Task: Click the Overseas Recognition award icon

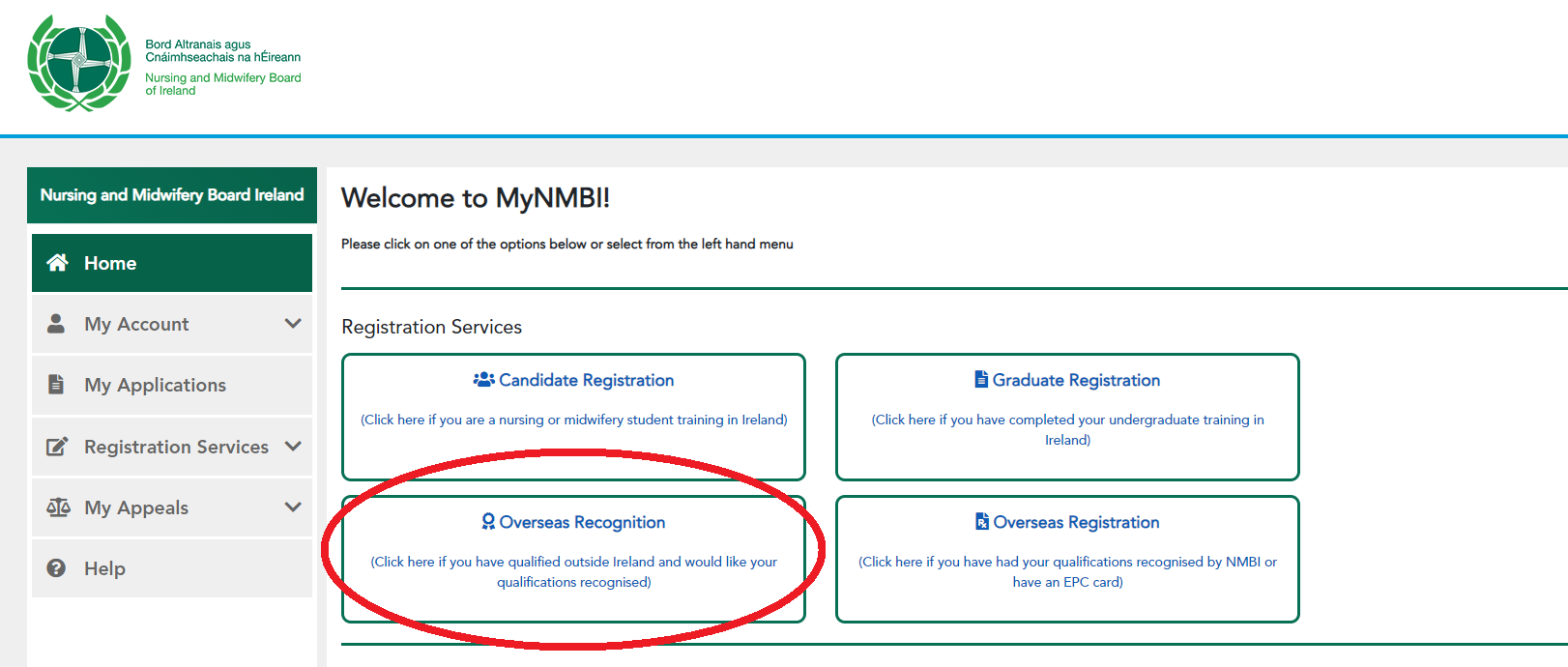Action: pos(488,521)
